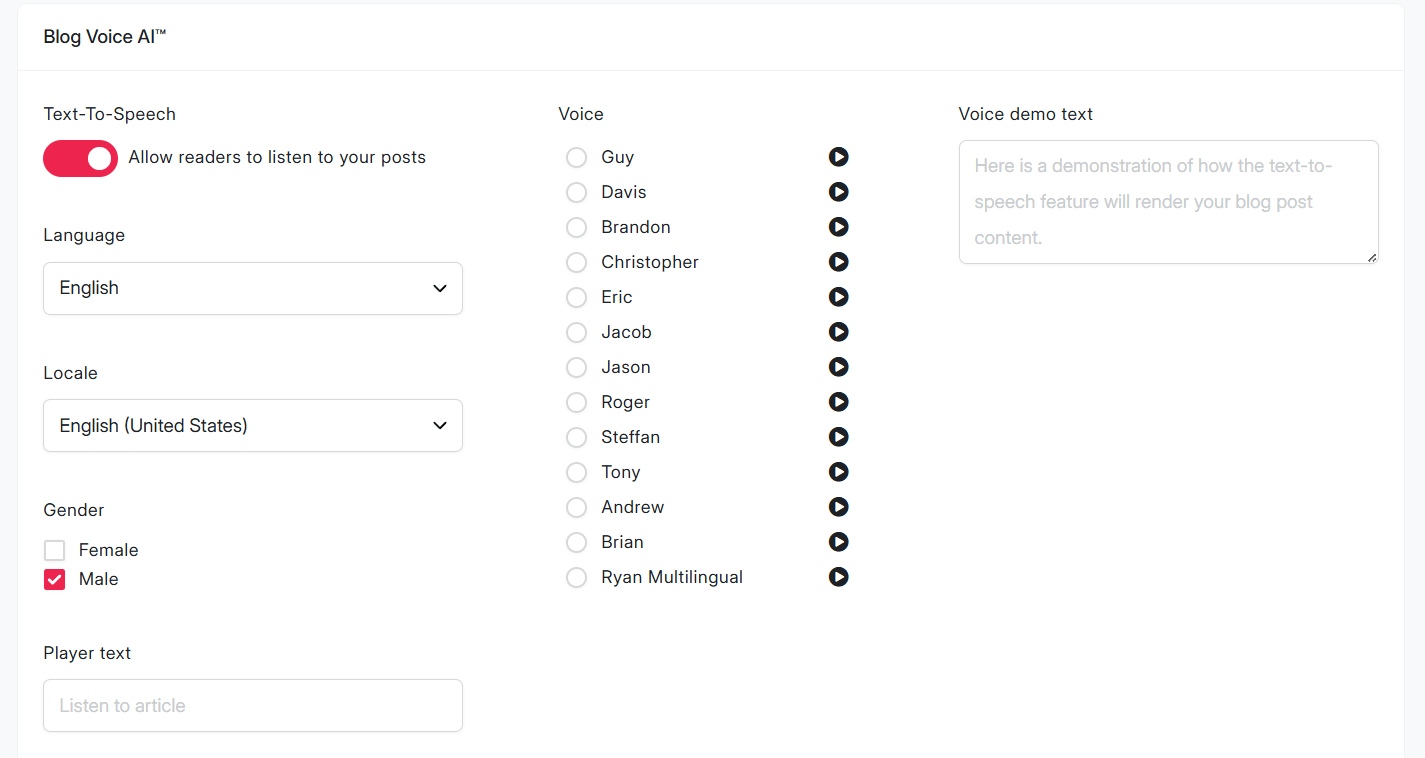The image size is (1425, 758).
Task: Click the Player text input field
Action: pos(252,706)
